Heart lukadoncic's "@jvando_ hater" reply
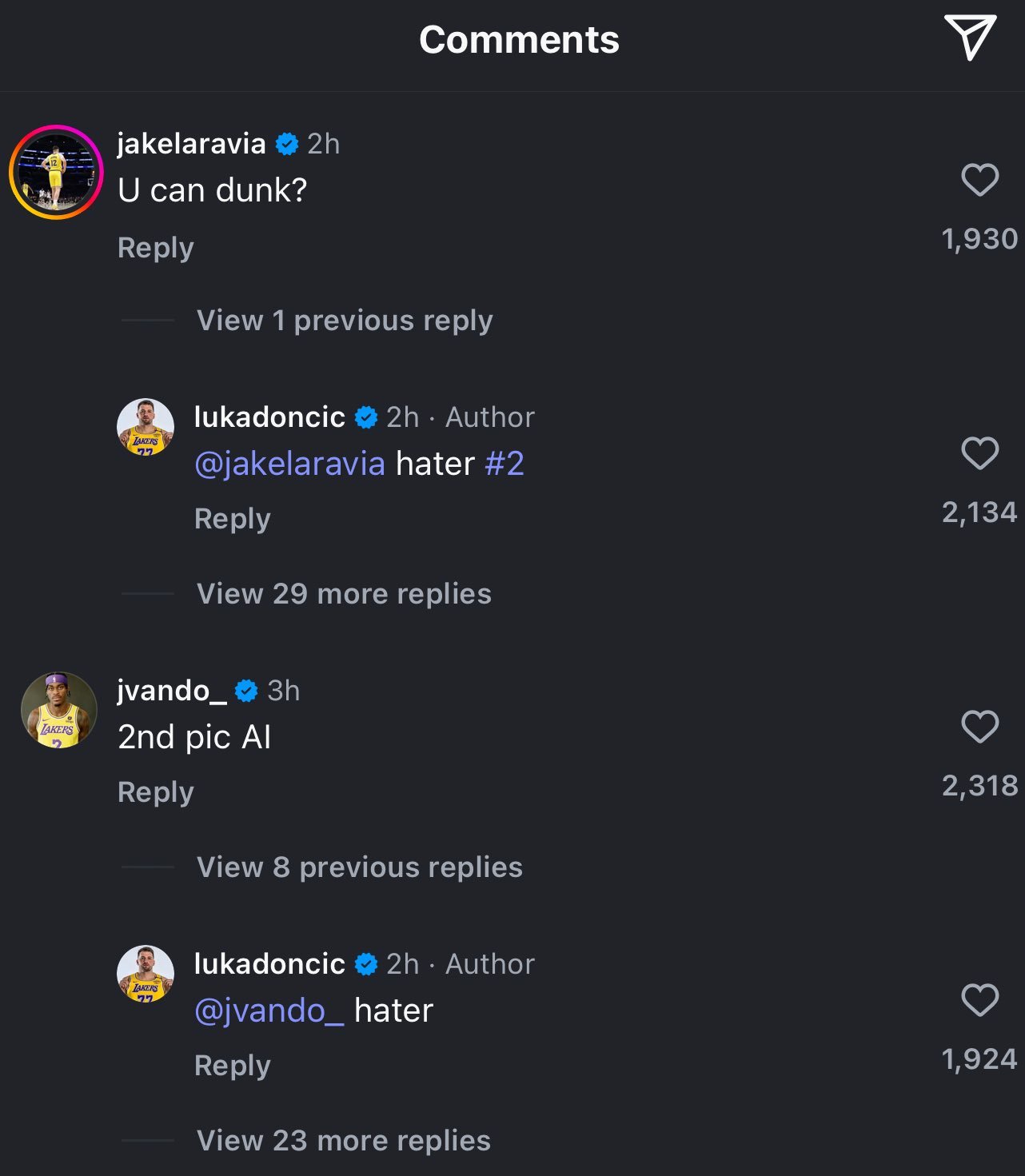The width and height of the screenshot is (1025, 1176). (x=979, y=1000)
